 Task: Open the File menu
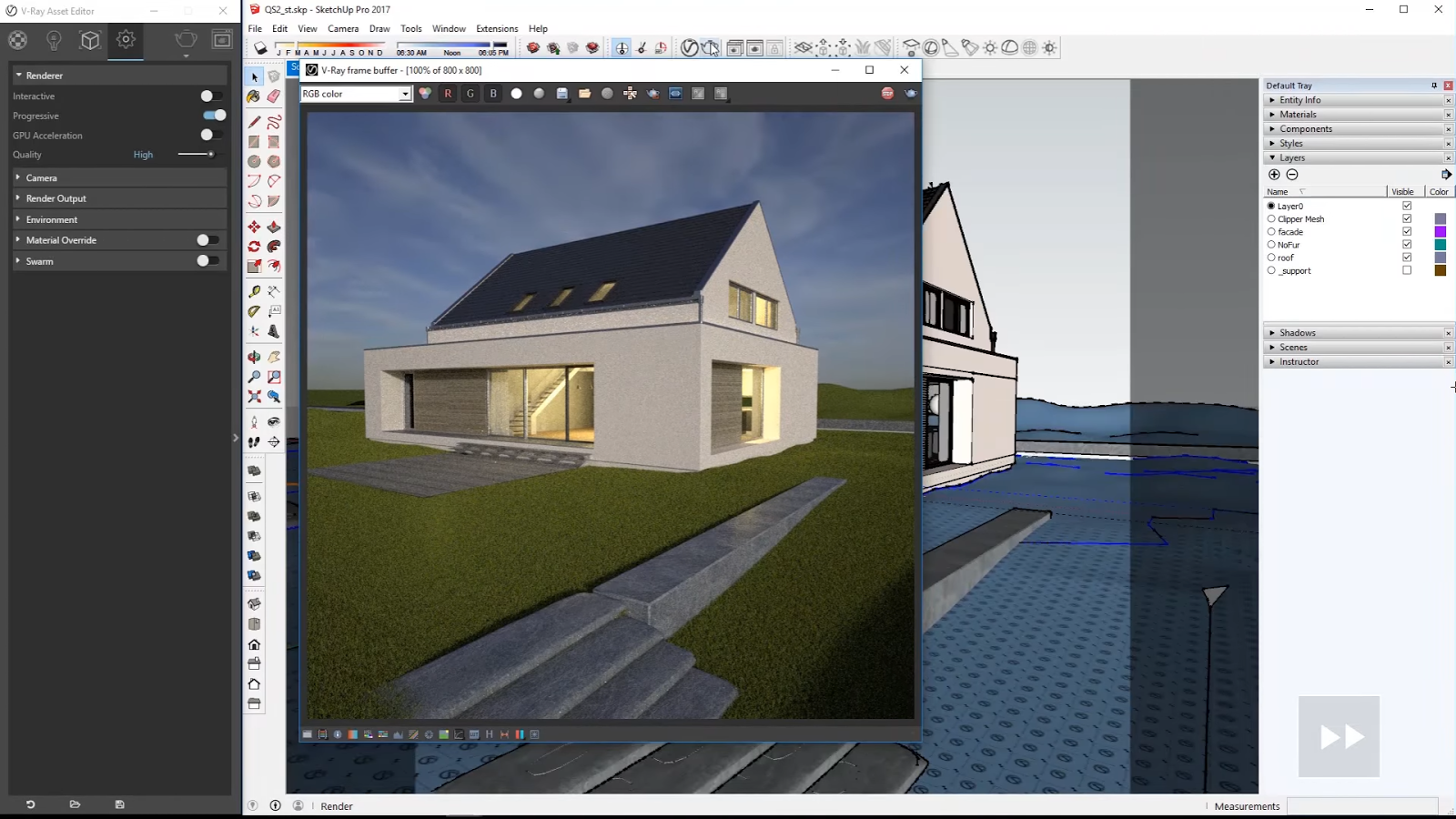point(255,29)
